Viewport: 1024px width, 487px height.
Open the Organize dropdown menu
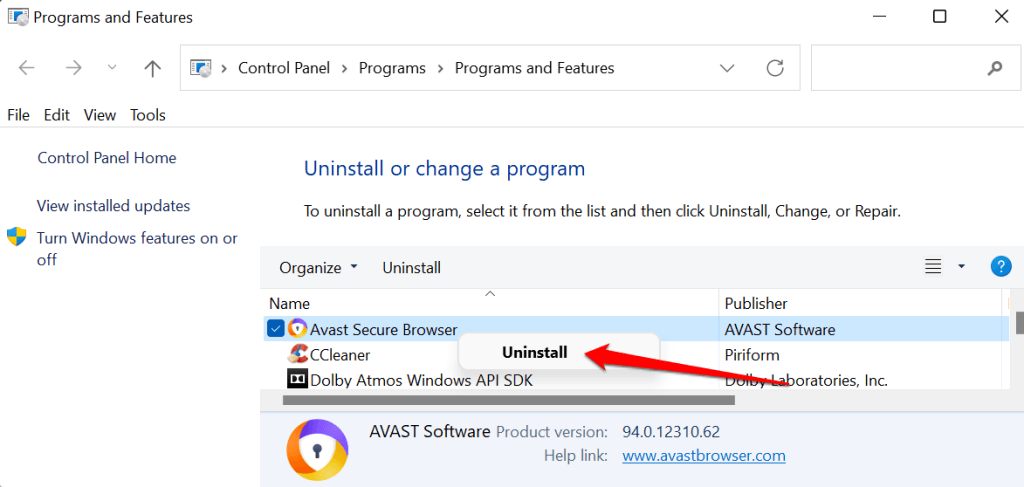point(318,268)
